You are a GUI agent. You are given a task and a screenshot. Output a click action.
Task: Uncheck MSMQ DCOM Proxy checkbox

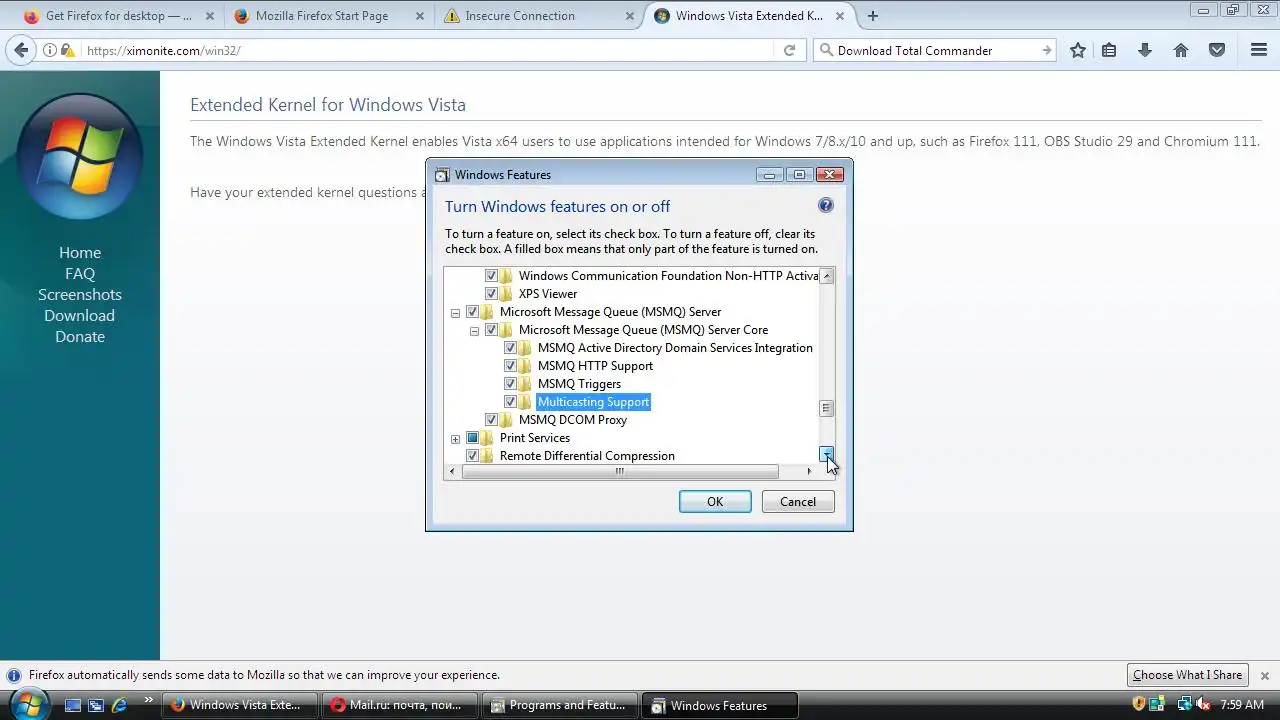pos(491,420)
